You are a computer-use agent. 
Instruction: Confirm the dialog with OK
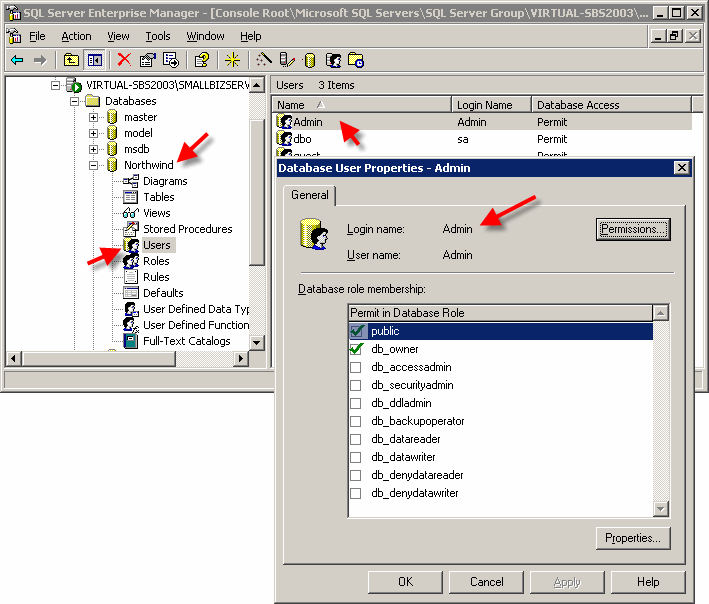405,582
